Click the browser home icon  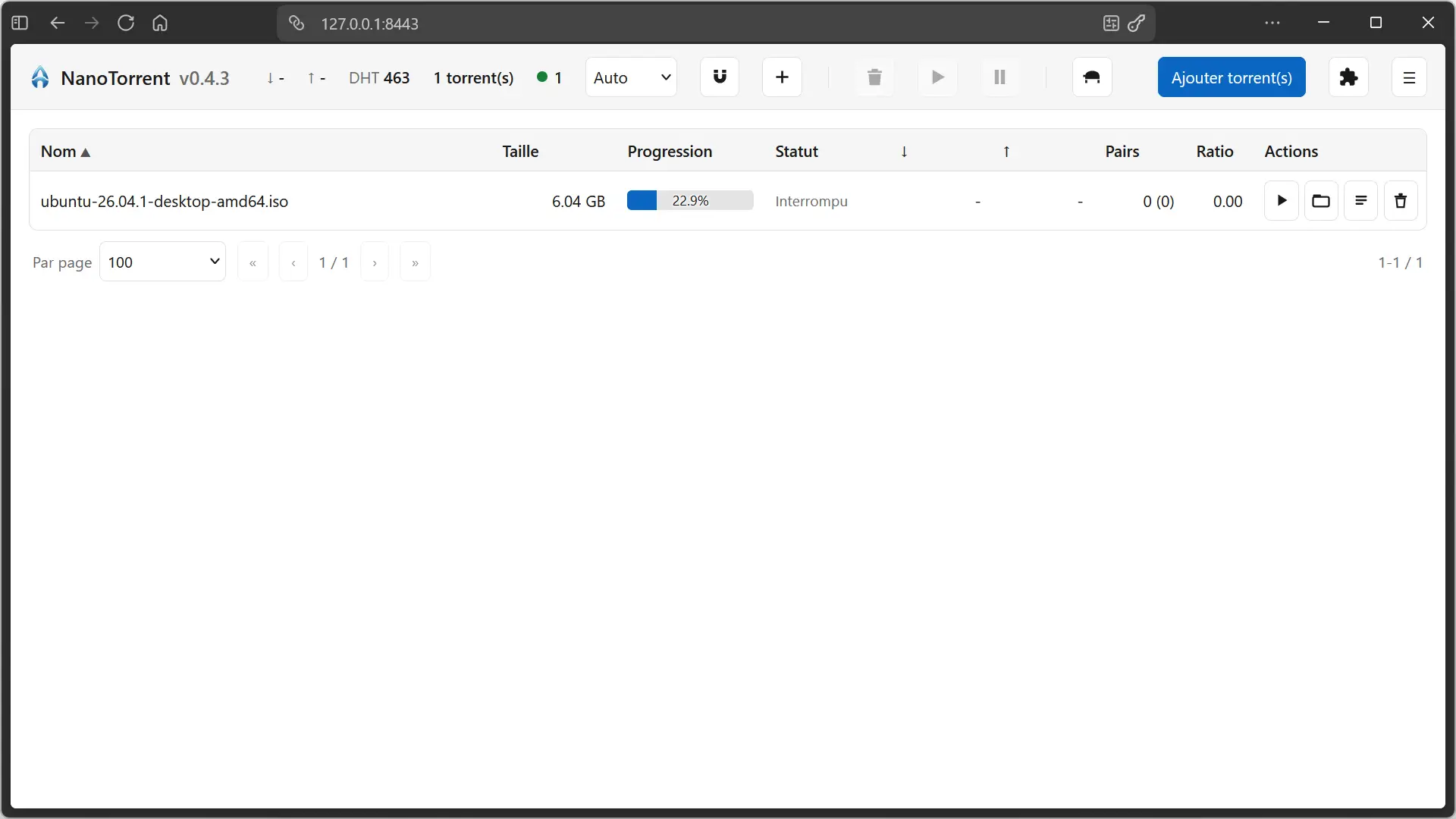point(160,23)
